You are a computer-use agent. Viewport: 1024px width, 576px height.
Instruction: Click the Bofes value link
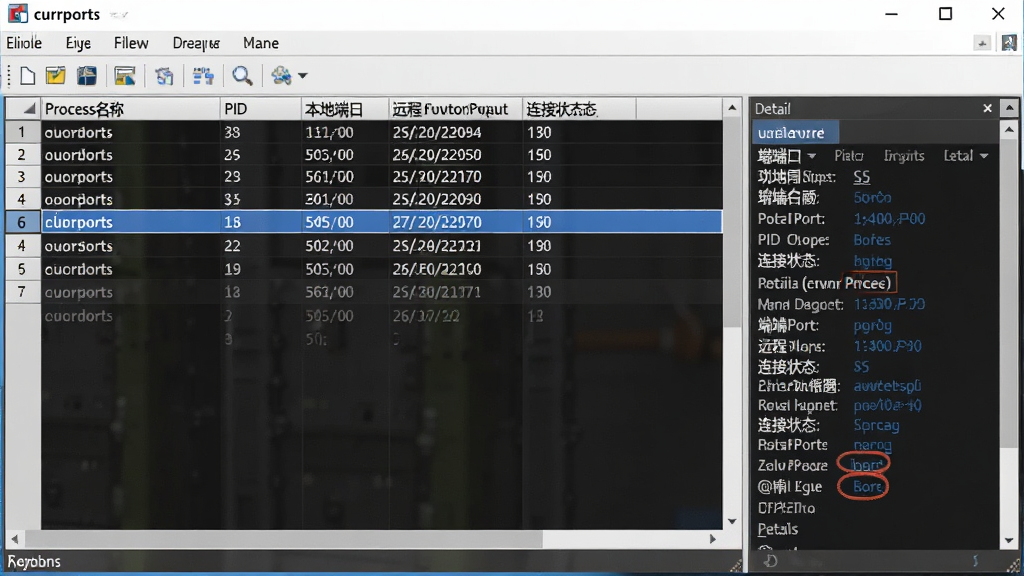872,240
